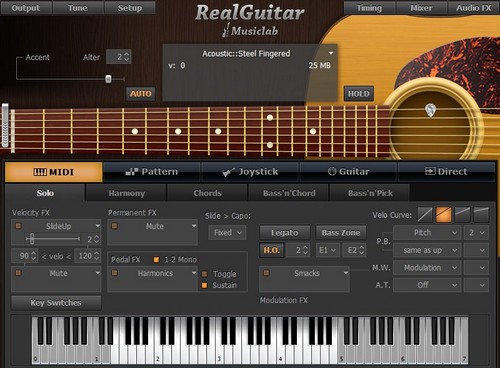Image resolution: width=500 pixels, height=368 pixels.
Task: Click the Accent slider handle
Action: 108,79
